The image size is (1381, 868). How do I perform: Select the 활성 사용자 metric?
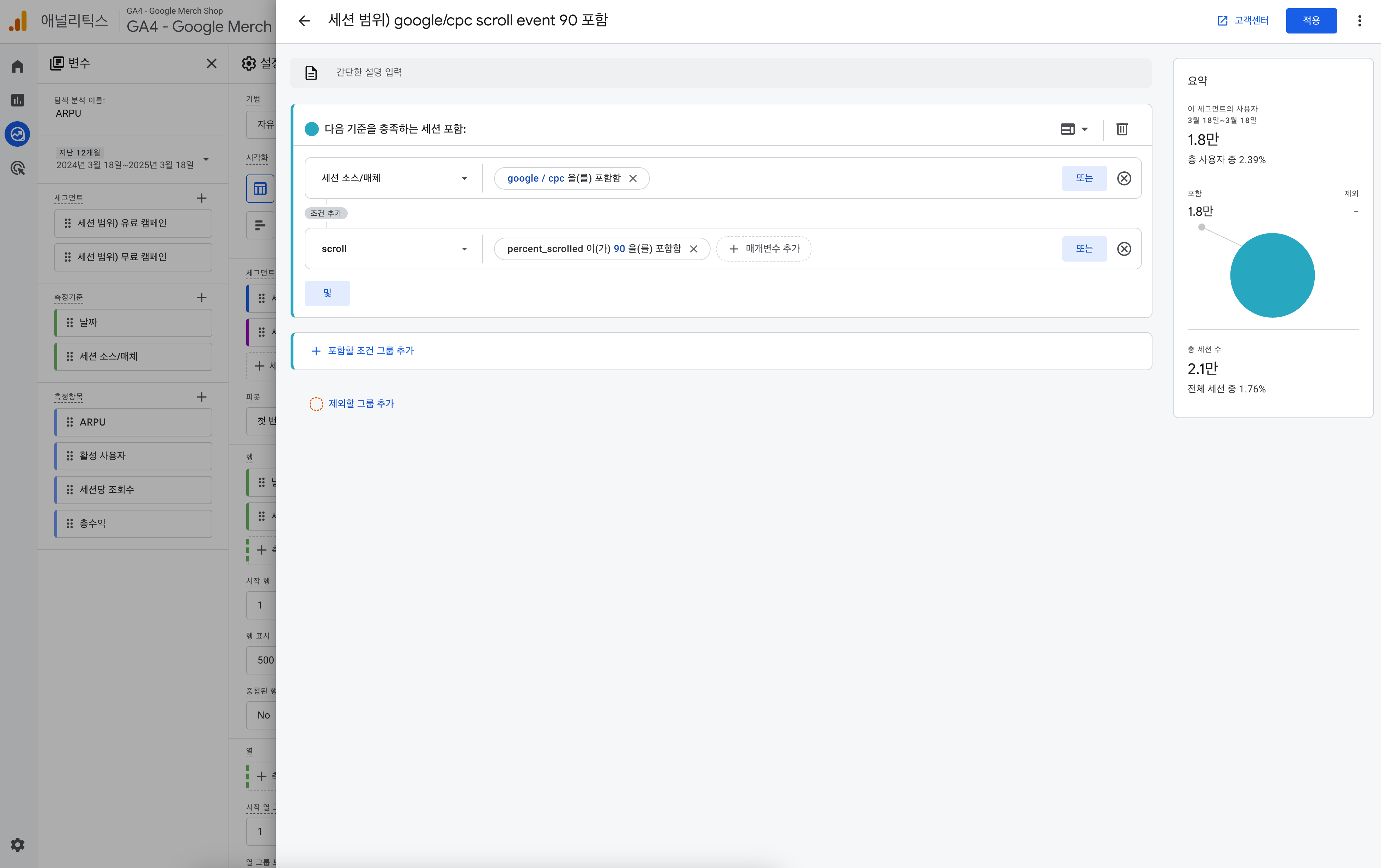[x=133, y=456]
